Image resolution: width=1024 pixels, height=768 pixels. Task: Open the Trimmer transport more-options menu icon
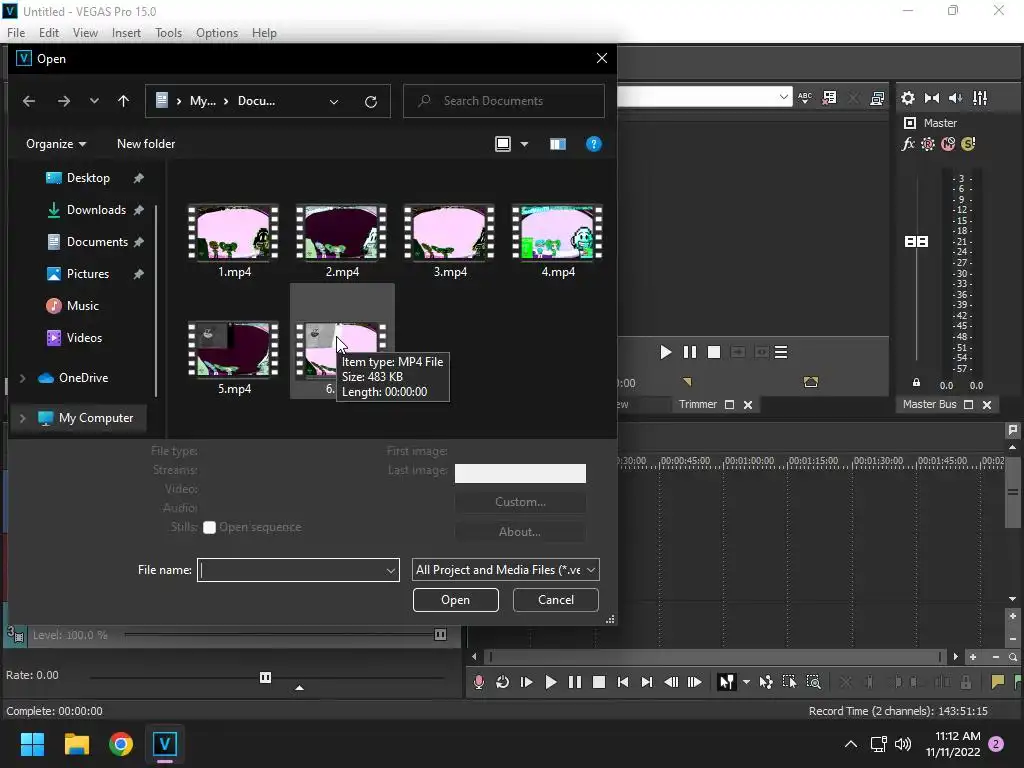pos(781,353)
